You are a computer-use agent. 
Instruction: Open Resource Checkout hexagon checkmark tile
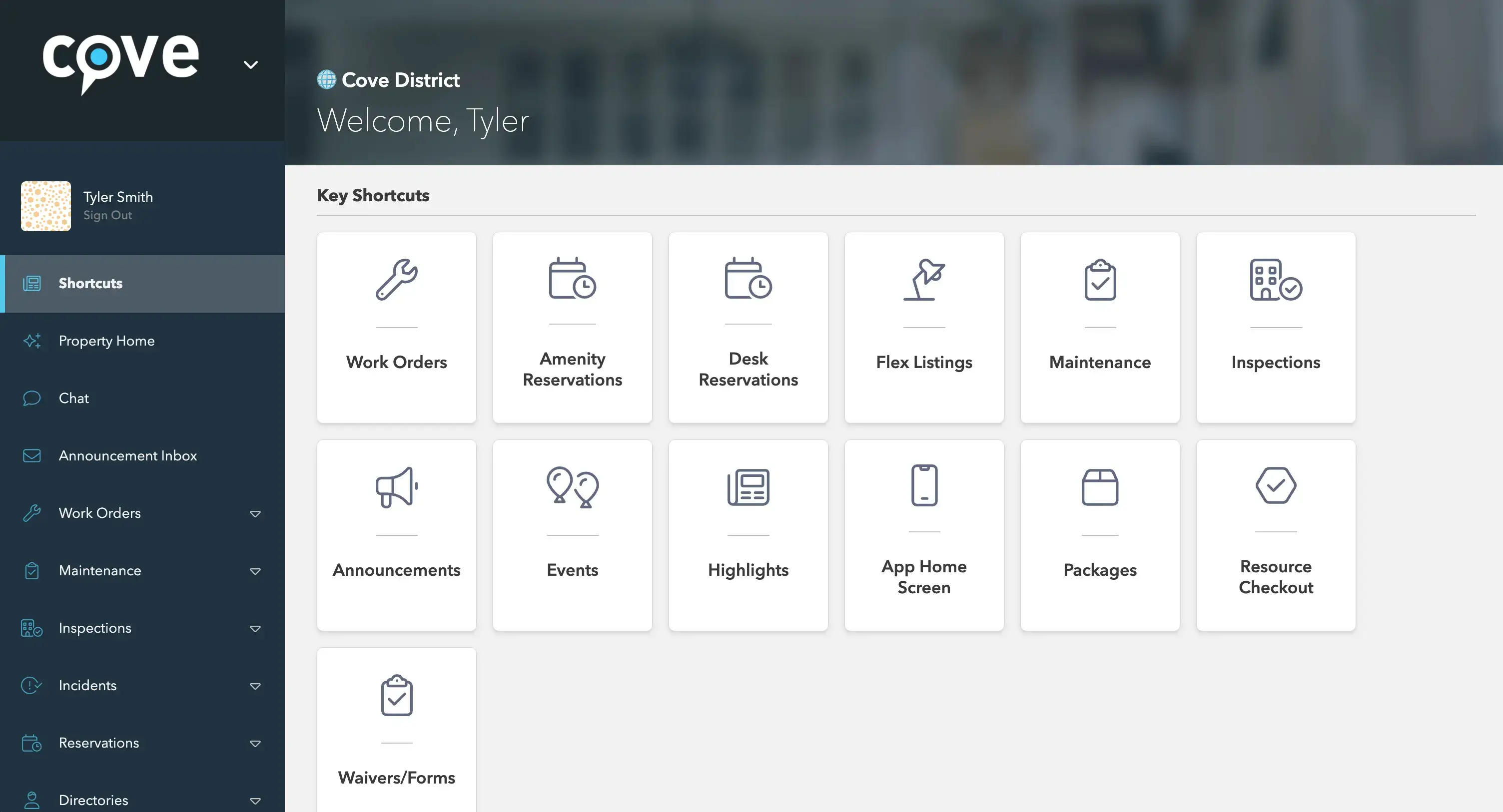(x=1276, y=534)
